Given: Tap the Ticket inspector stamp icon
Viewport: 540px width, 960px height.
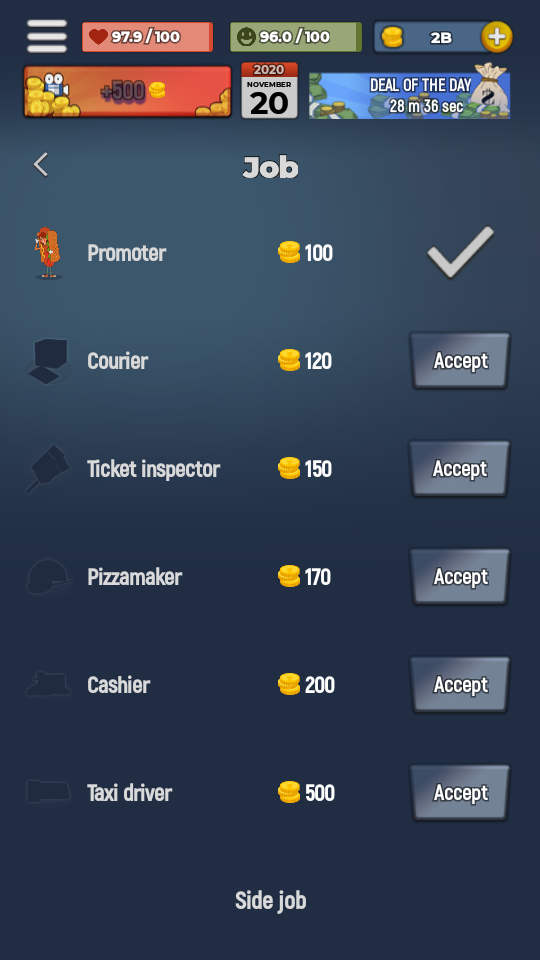Looking at the screenshot, I should (x=48, y=469).
